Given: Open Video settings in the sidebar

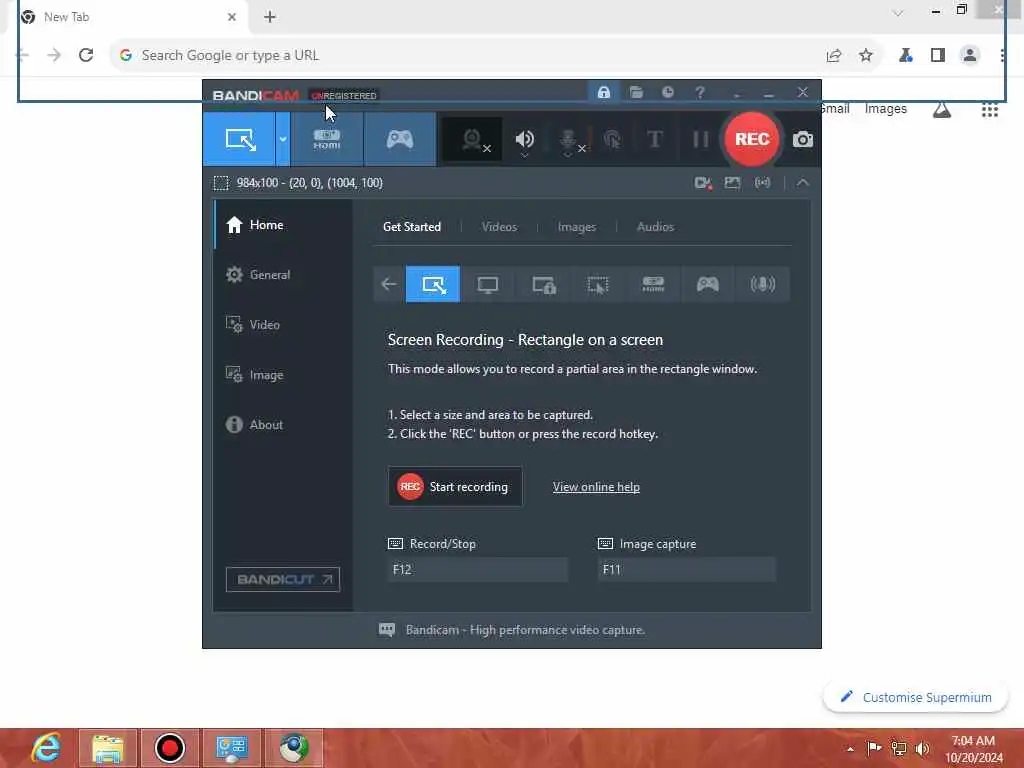Looking at the screenshot, I should point(283,325).
